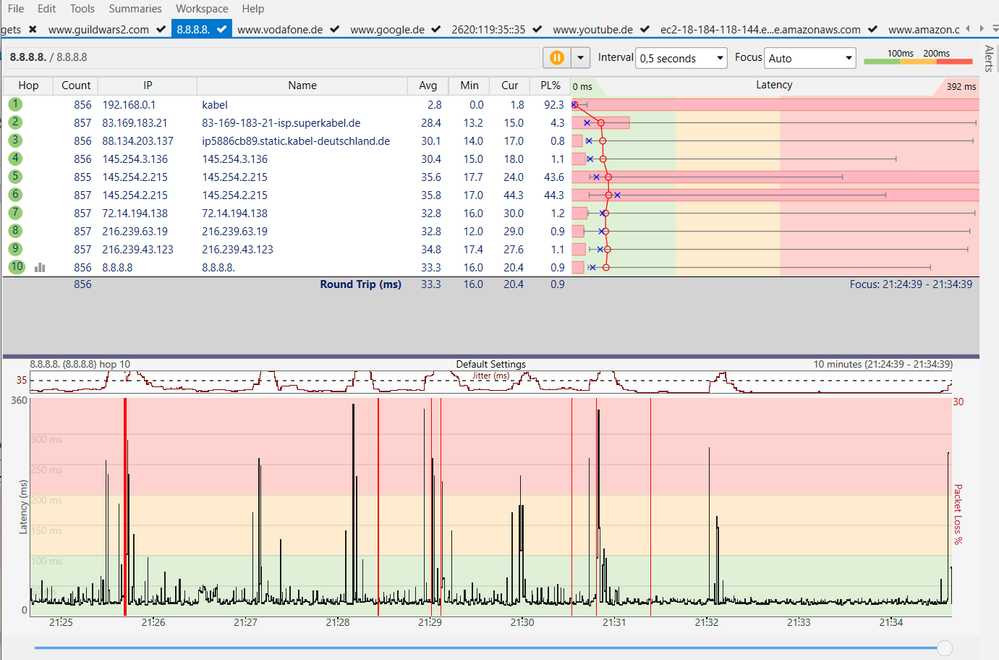The image size is (999, 660).
Task: Click the timeline slider handle at the bottom
Action: tap(944, 648)
